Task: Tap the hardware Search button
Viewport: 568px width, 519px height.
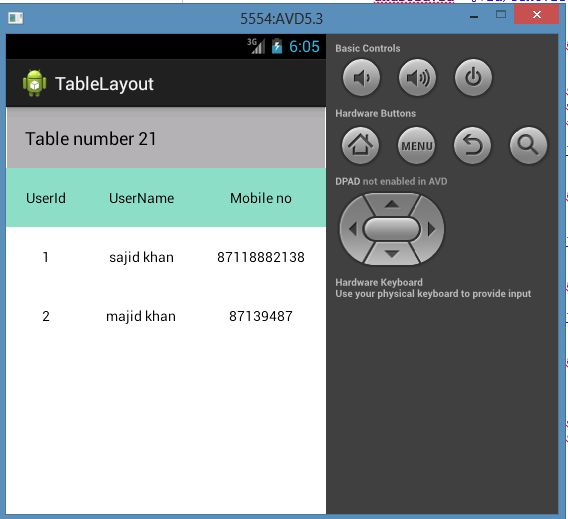Action: click(528, 146)
